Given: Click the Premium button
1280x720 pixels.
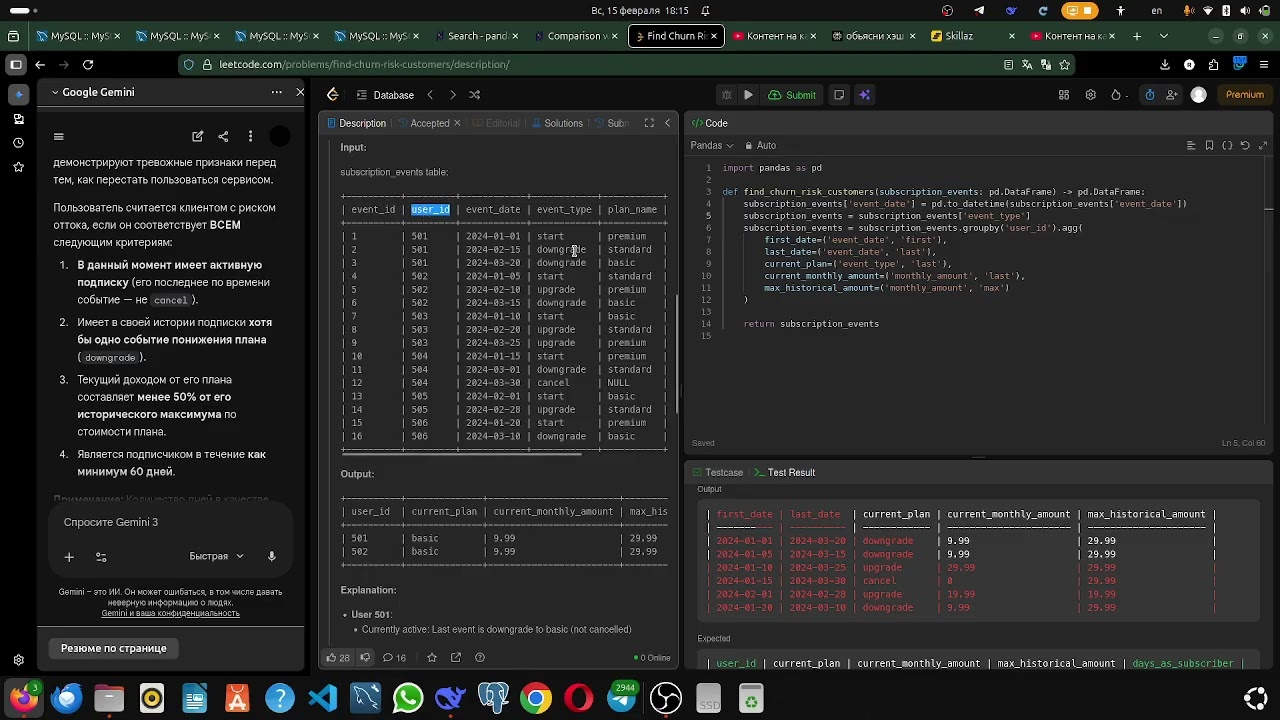Looking at the screenshot, I should click(1245, 95).
